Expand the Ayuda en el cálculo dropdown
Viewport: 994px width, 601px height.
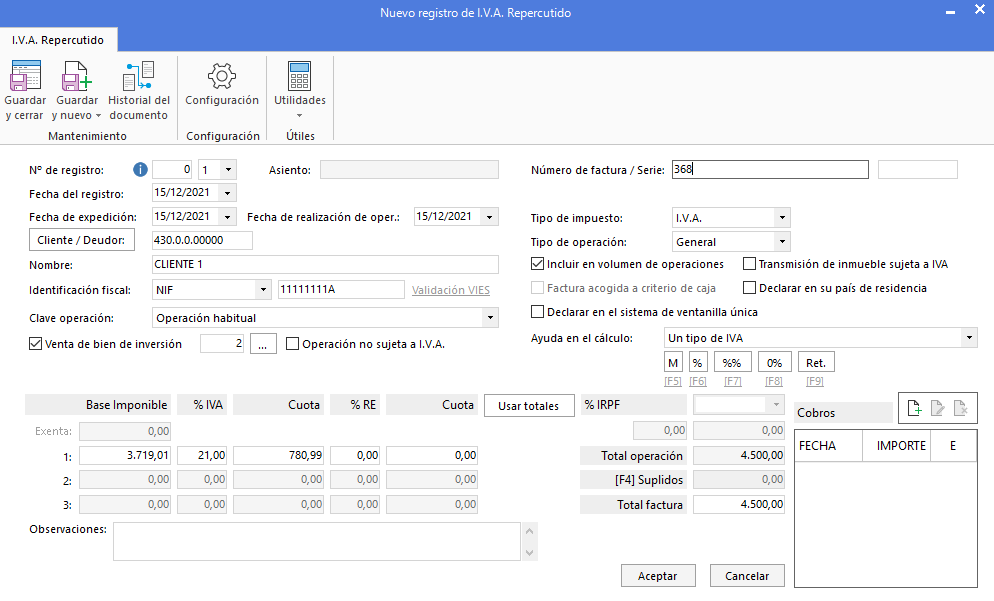[x=969, y=338]
